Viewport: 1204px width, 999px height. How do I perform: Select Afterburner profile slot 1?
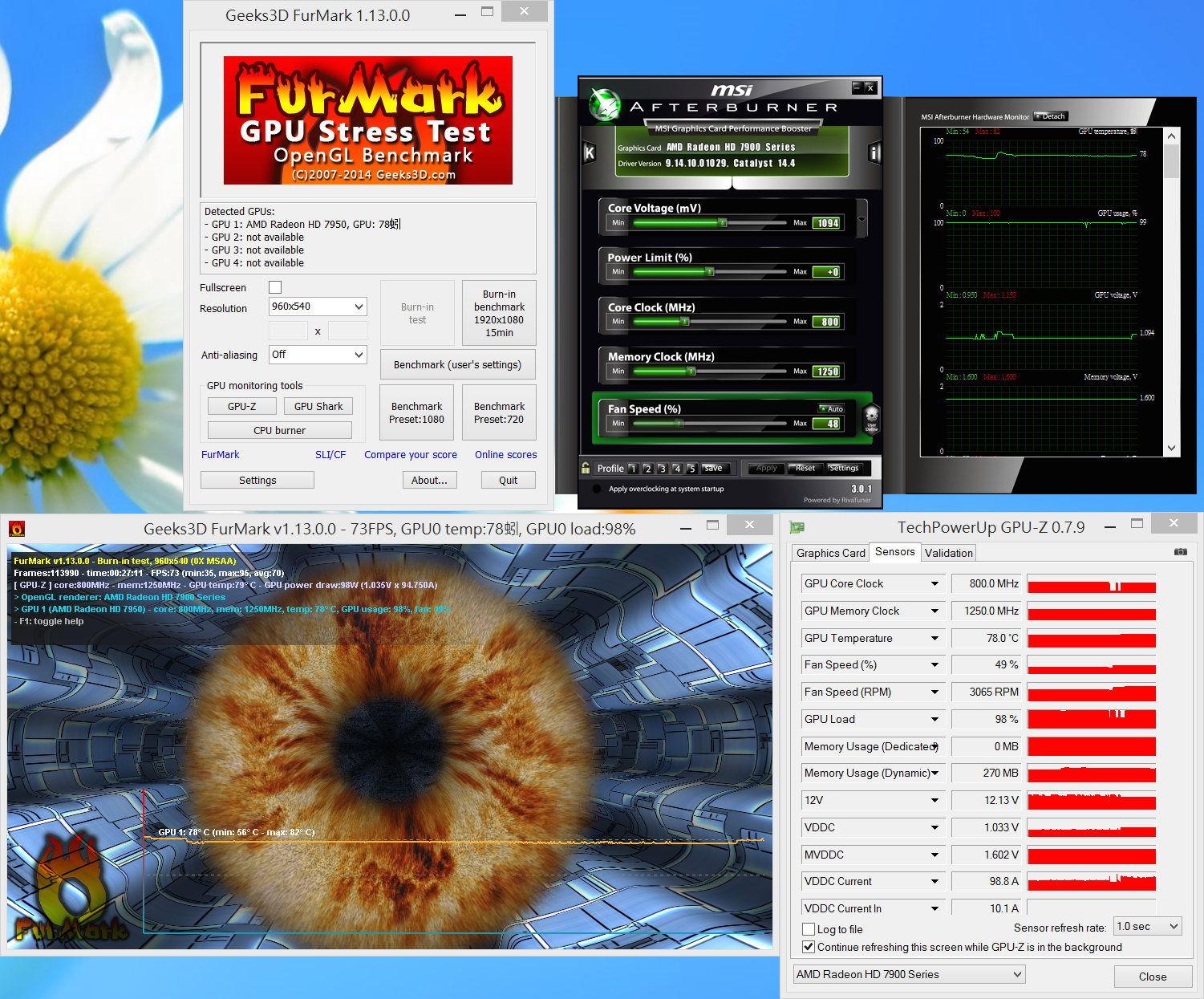[x=632, y=469]
